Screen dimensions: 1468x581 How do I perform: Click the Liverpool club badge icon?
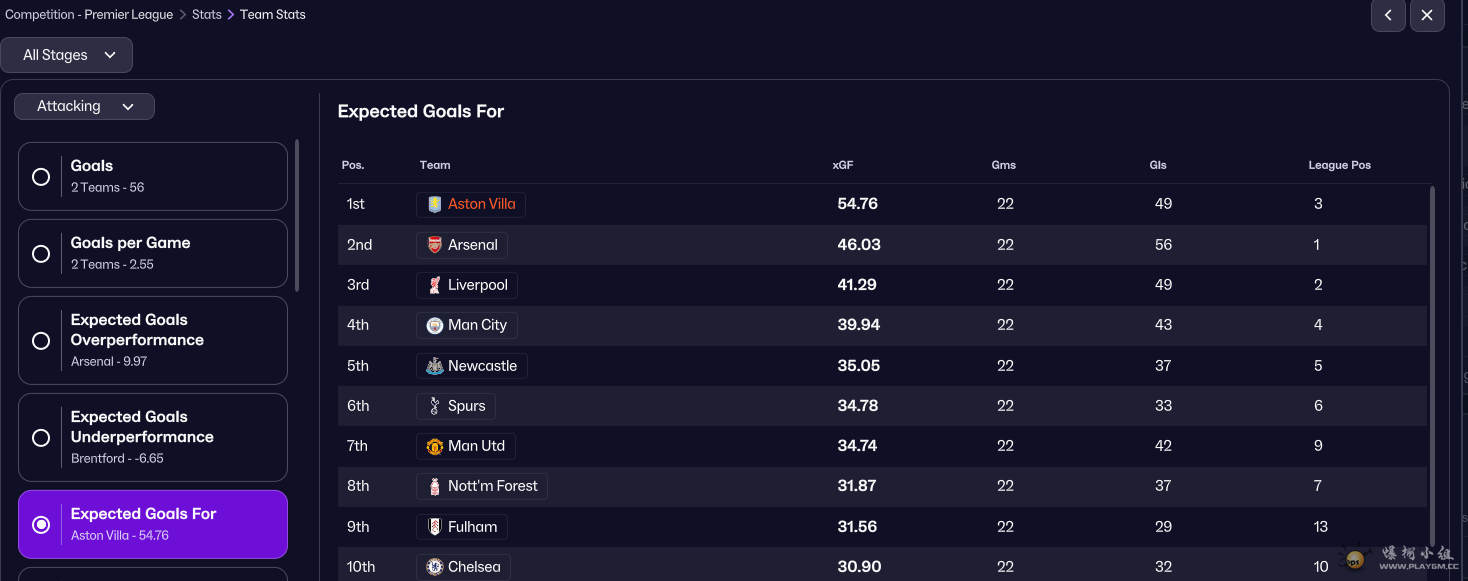click(434, 285)
